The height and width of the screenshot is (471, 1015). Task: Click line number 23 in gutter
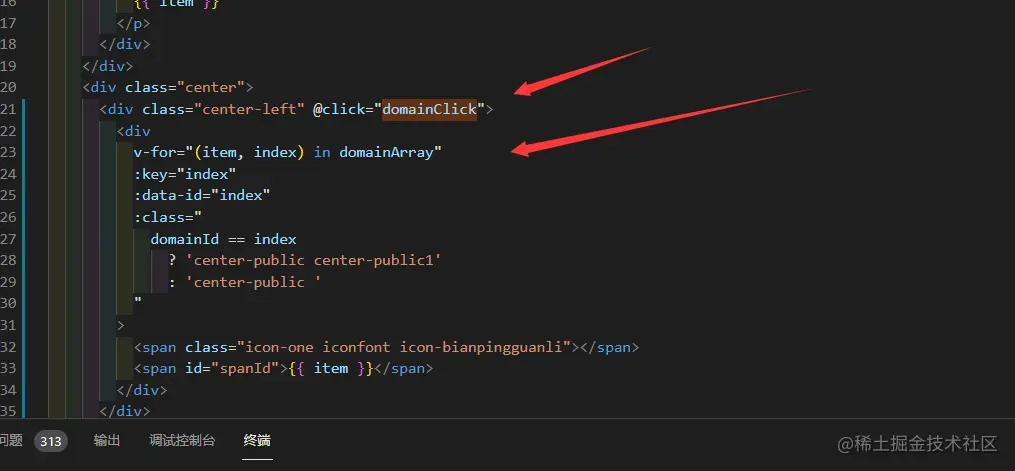pos(8,152)
